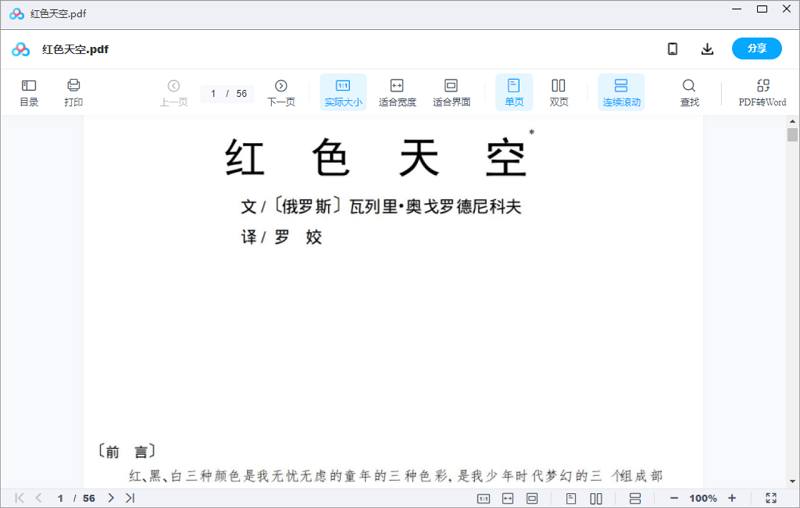
Task: Convert the PDF to Word (PDF转Word)
Action: pos(762,92)
